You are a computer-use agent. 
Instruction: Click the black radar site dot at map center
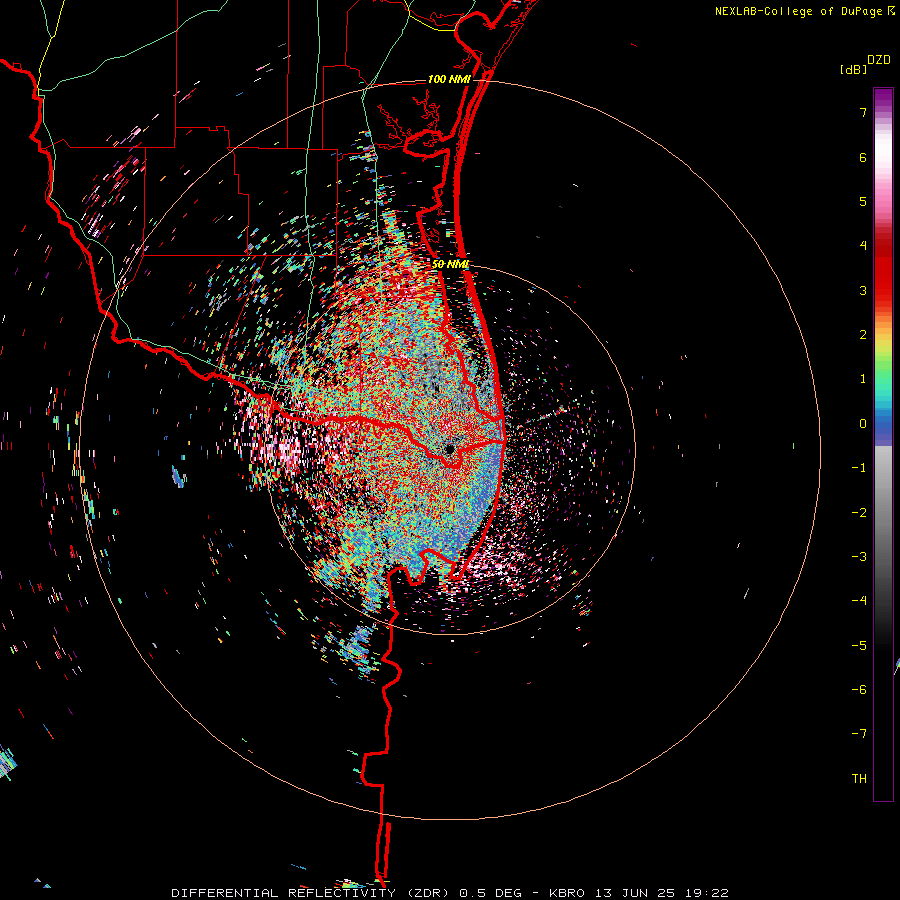[x=449, y=448]
